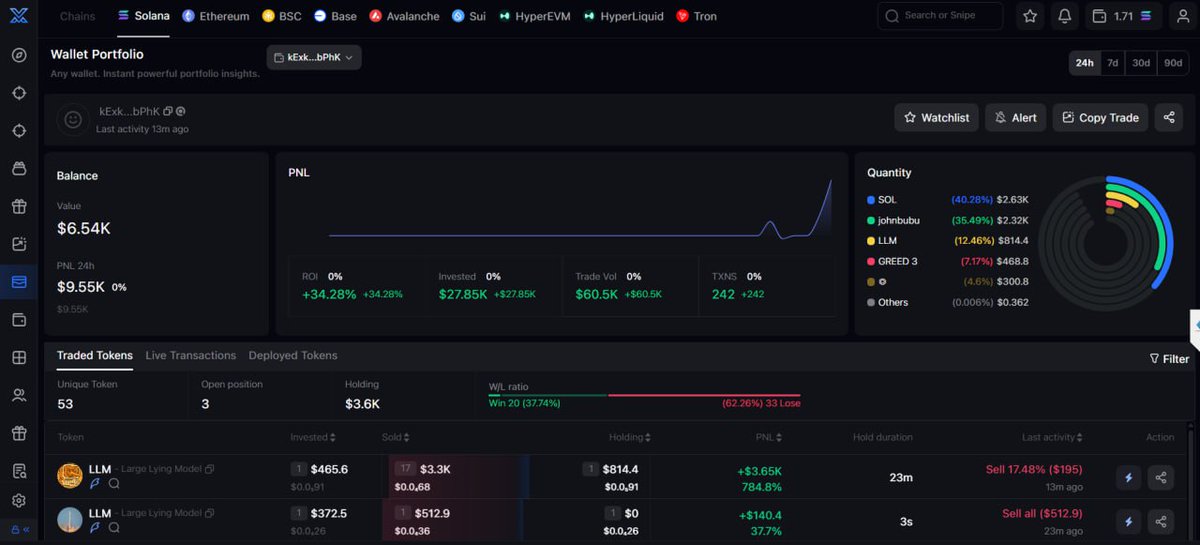Open the user profile icon at top right
This screenshot has width=1200, height=545.
point(1183,16)
